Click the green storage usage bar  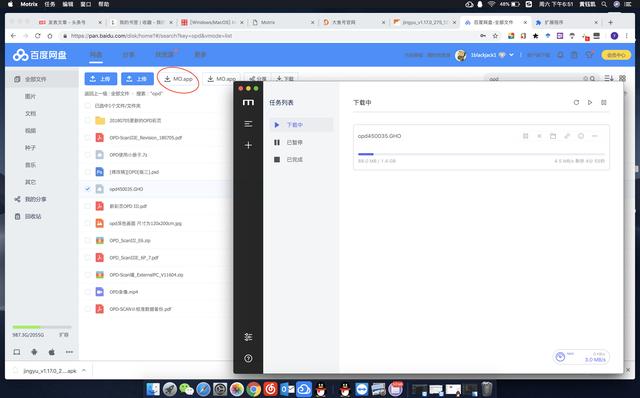click(x=42, y=327)
